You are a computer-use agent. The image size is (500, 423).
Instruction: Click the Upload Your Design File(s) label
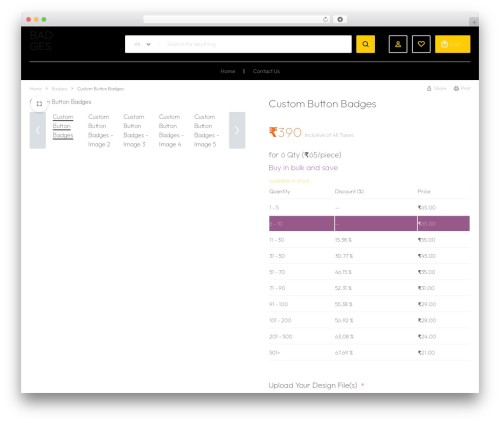[313, 385]
